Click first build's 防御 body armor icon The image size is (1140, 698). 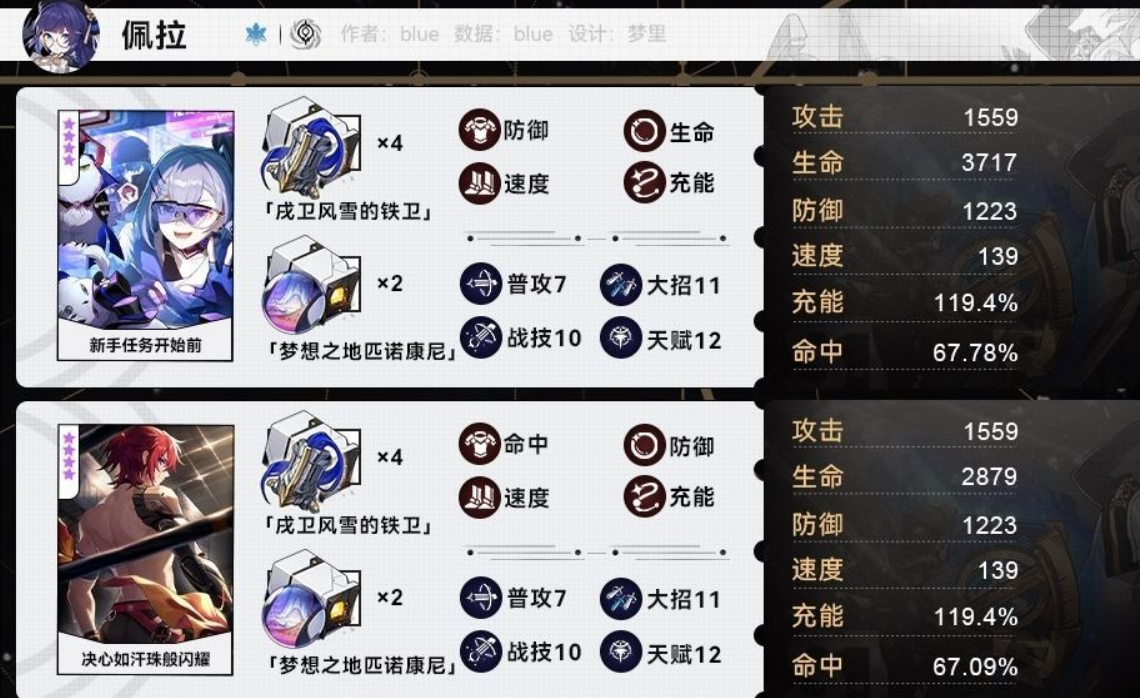479,129
